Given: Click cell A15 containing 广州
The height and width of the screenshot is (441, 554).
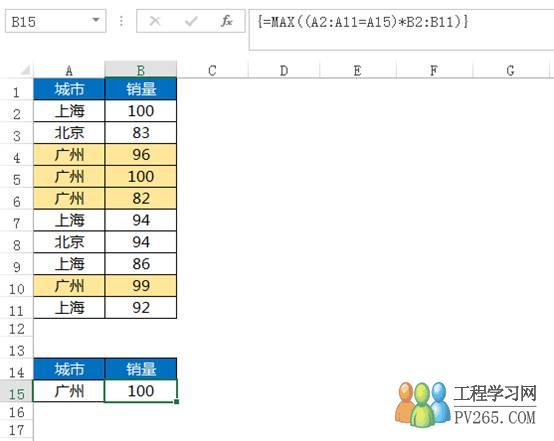Looking at the screenshot, I should (x=69, y=391).
